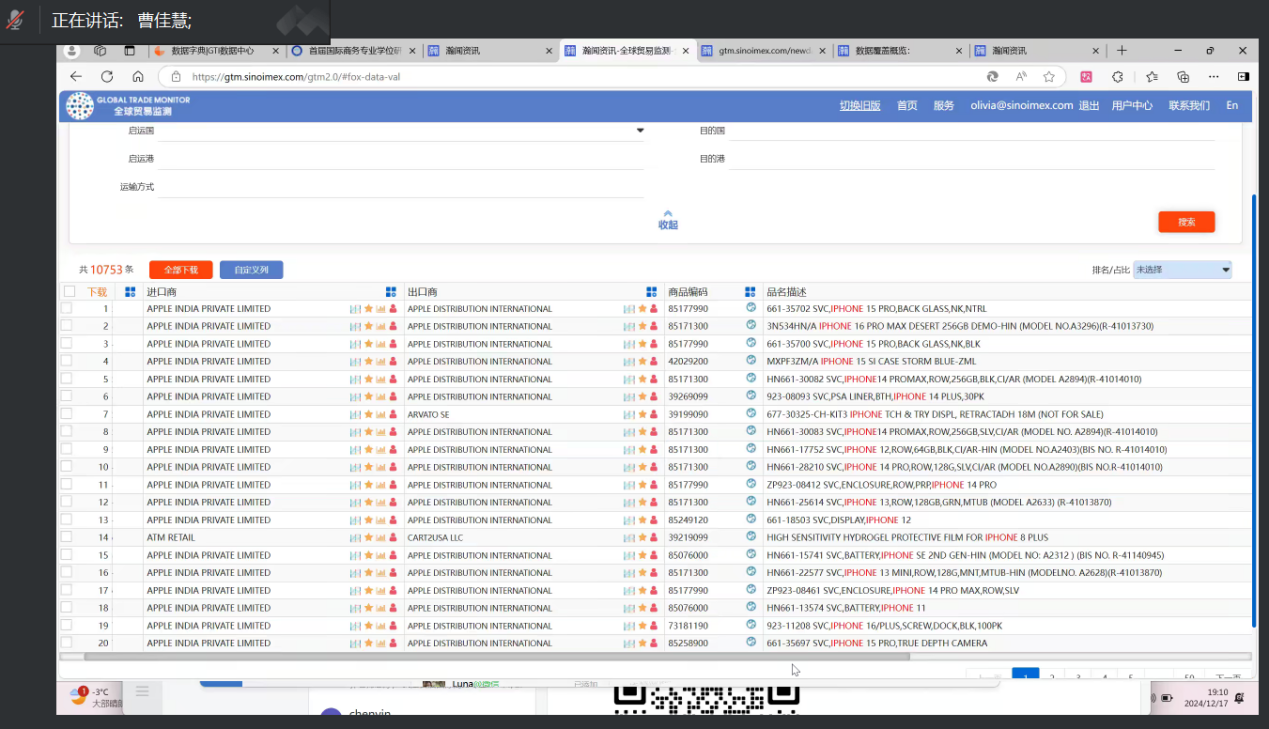The image size is (1269, 729).
Task: Add page to favorites with star icon
Action: click(x=1049, y=77)
